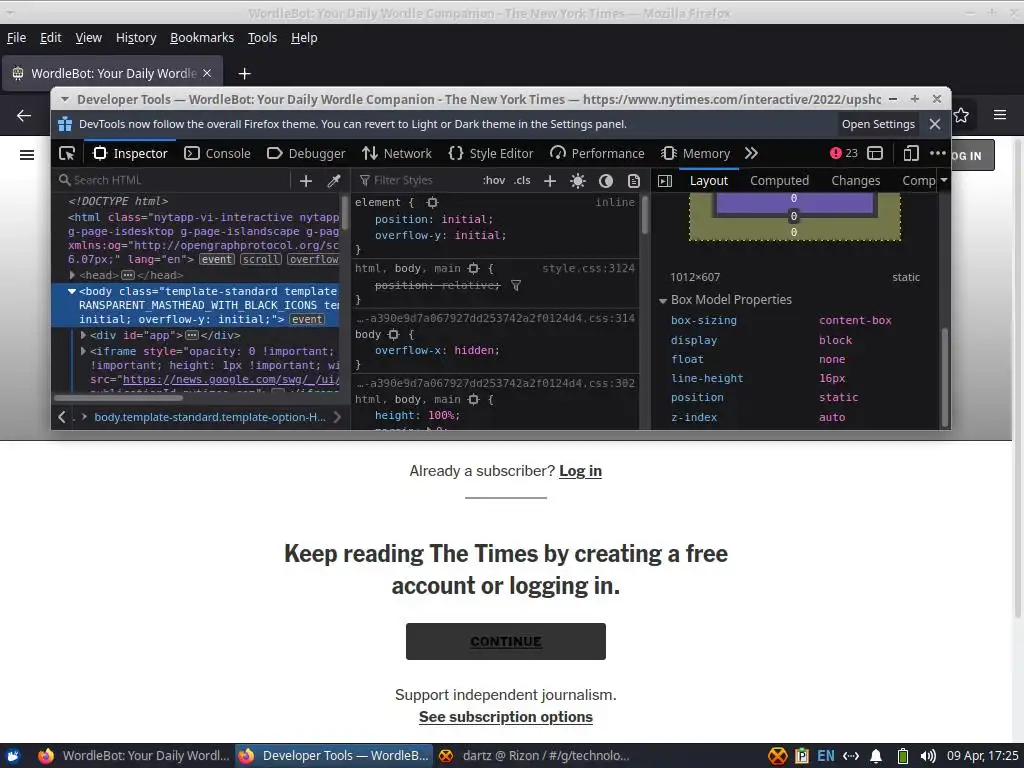This screenshot has width=1024, height=768.
Task: Expand the head element node
Action: click(72, 275)
